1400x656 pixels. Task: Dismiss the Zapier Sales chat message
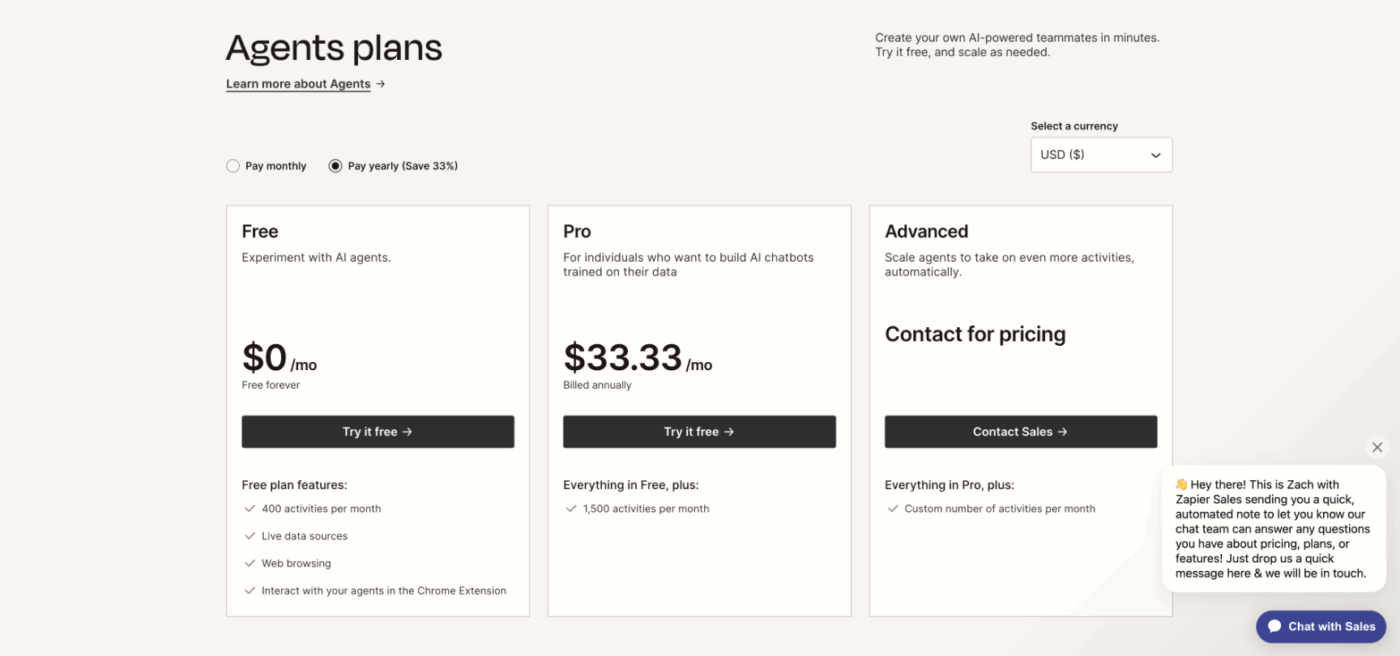pyautogui.click(x=1377, y=447)
